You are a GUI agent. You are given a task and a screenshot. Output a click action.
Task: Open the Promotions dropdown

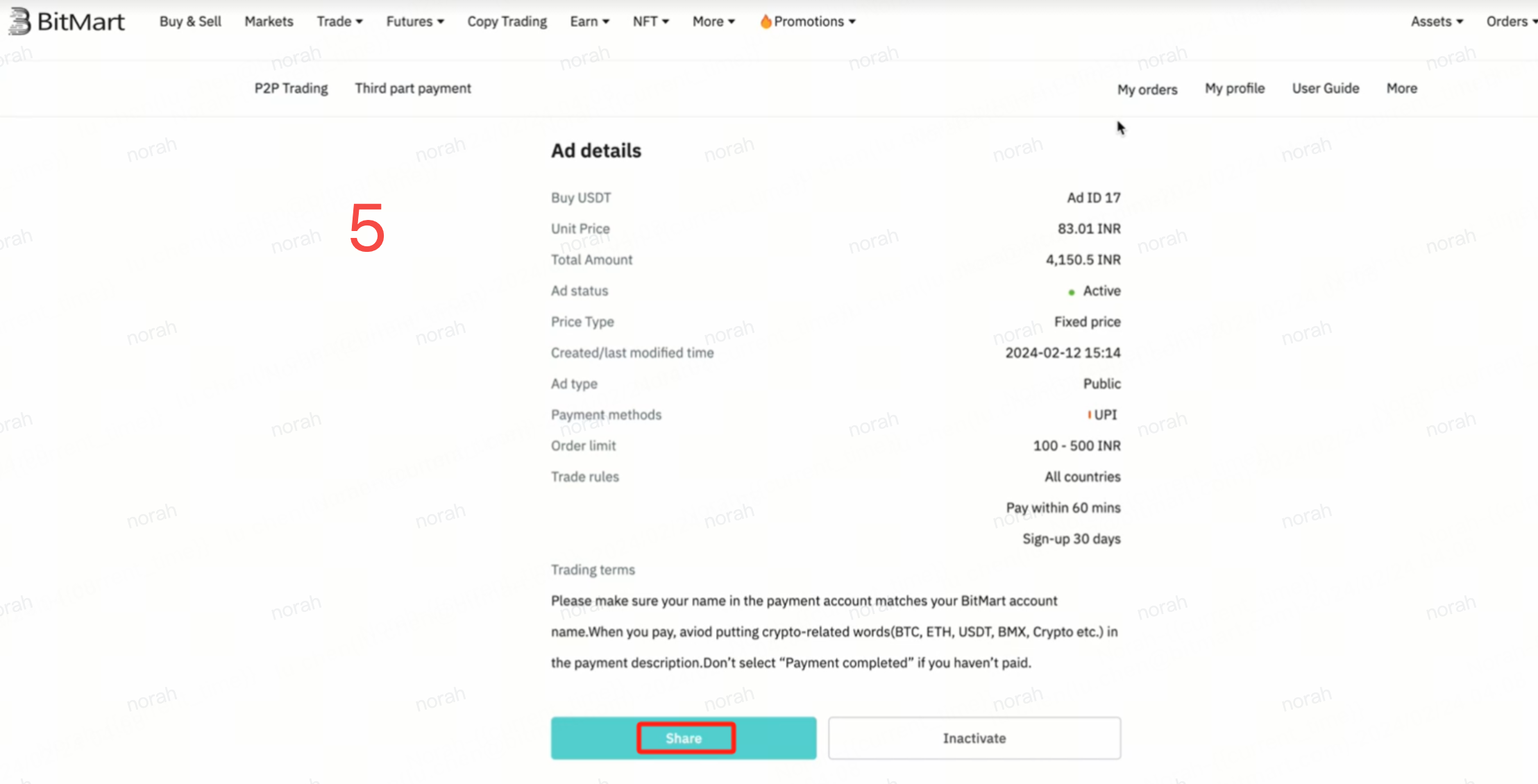[814, 22]
